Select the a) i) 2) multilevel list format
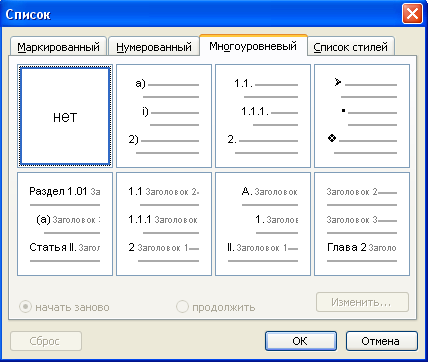 tap(164, 116)
